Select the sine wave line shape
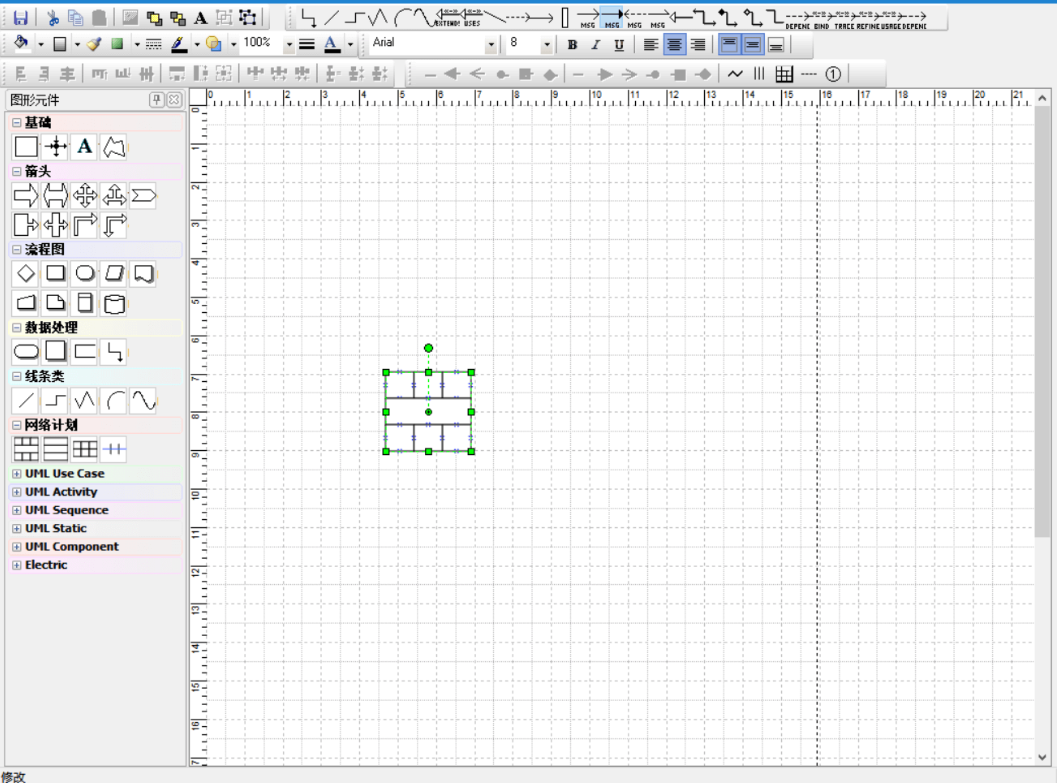Screen dimensions: 1057x783 point(144,401)
